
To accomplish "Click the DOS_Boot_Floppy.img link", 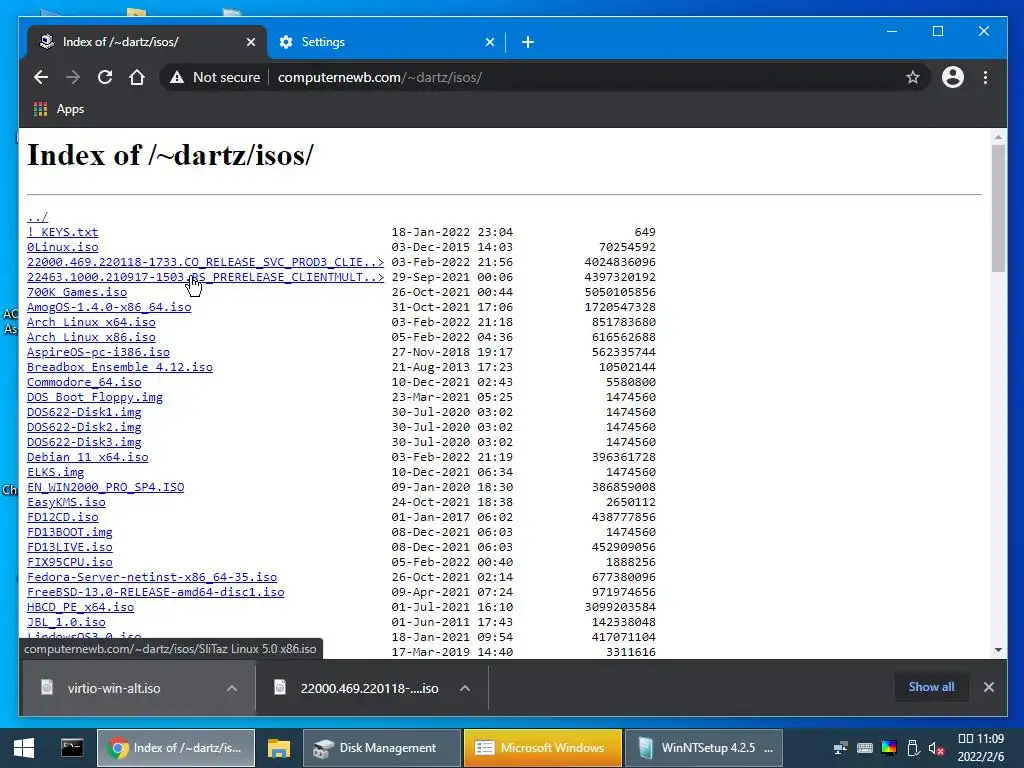I will click(95, 397).
